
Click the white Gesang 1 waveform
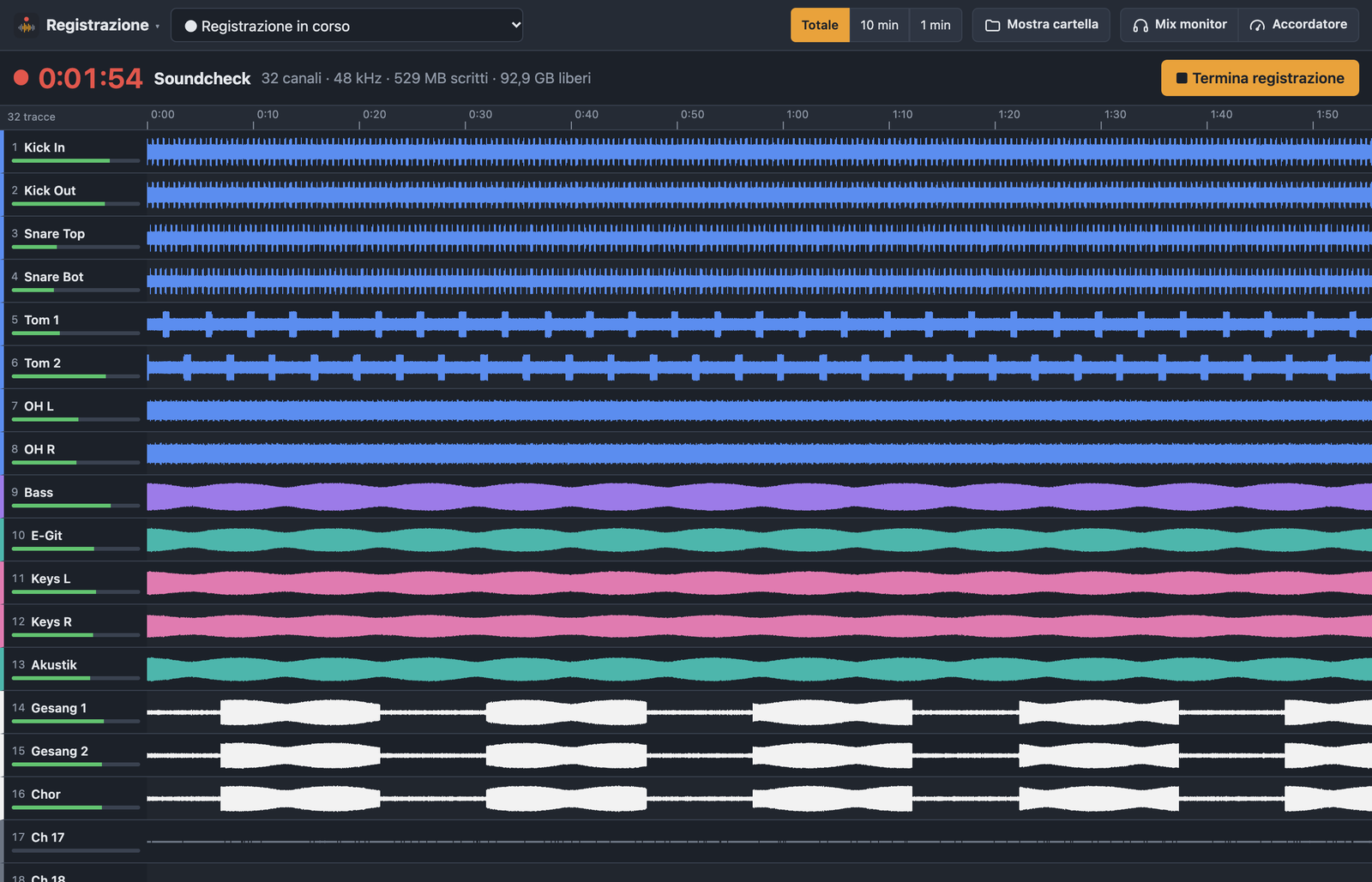[x=759, y=712]
